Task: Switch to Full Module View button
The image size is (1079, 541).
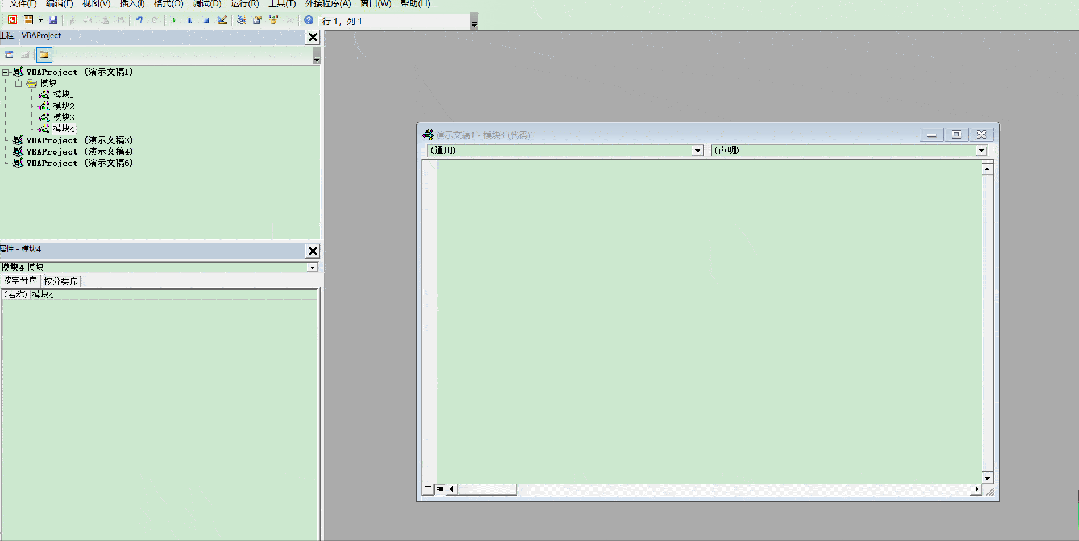Action: 440,489
